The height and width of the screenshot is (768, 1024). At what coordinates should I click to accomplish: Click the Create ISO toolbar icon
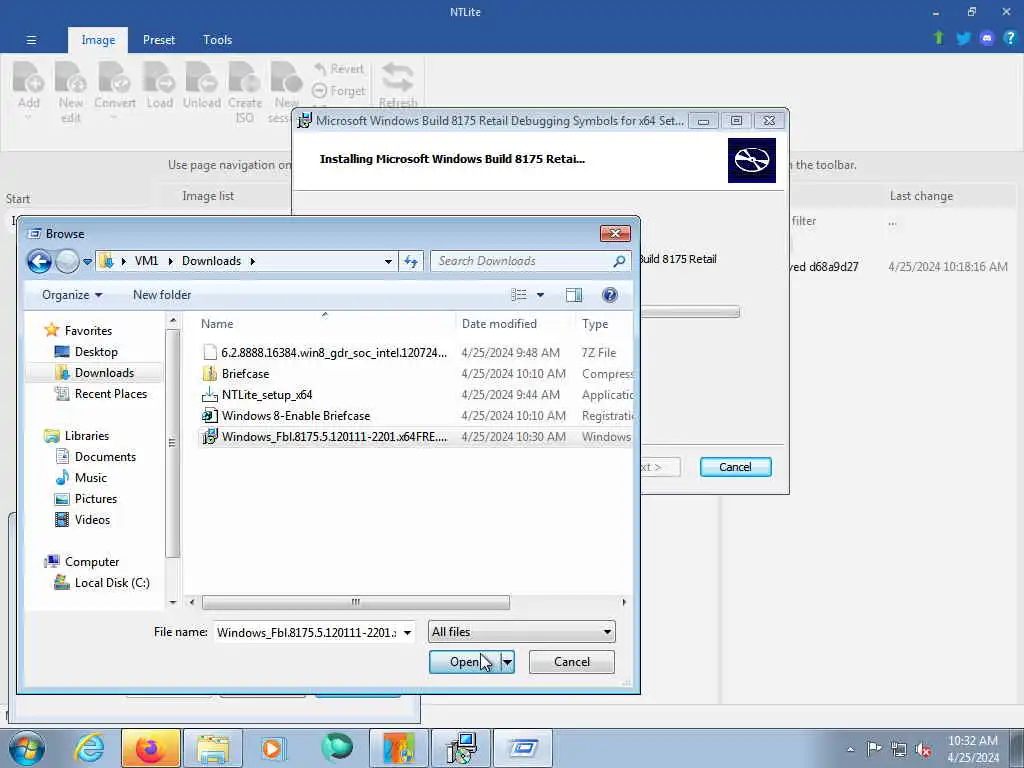pos(245,91)
